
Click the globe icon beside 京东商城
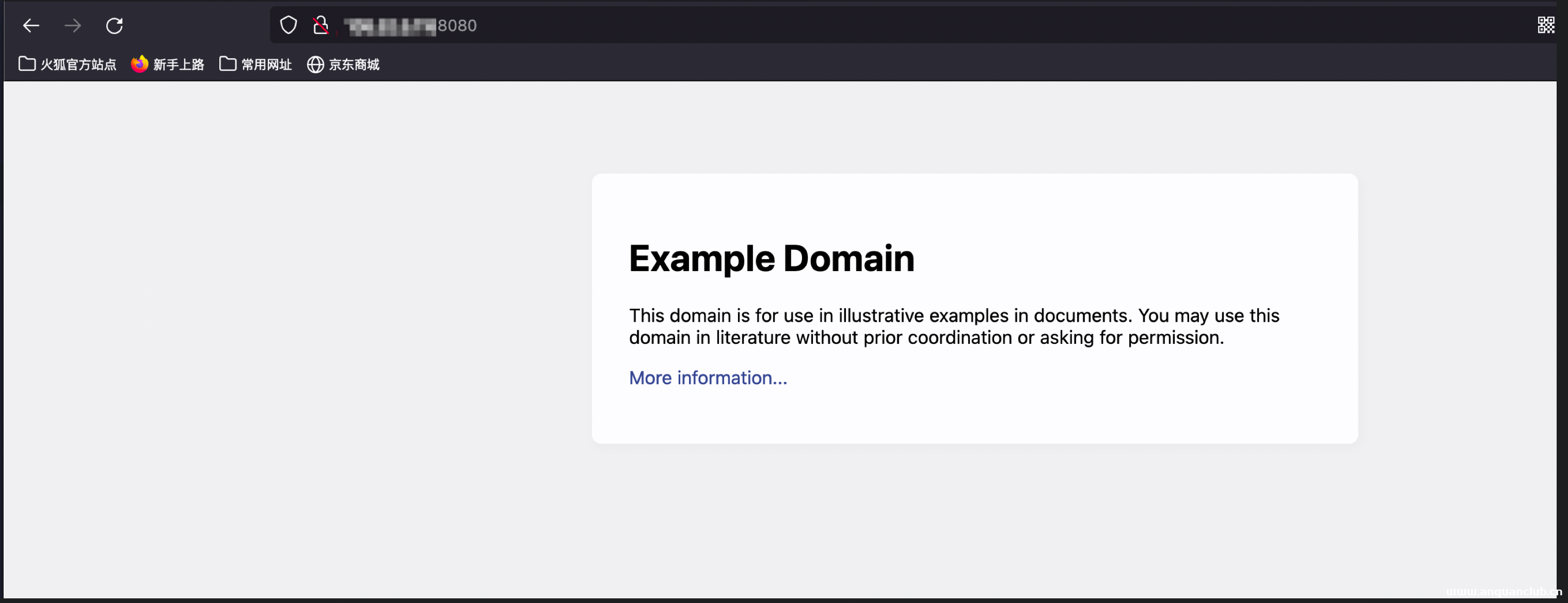coord(315,65)
